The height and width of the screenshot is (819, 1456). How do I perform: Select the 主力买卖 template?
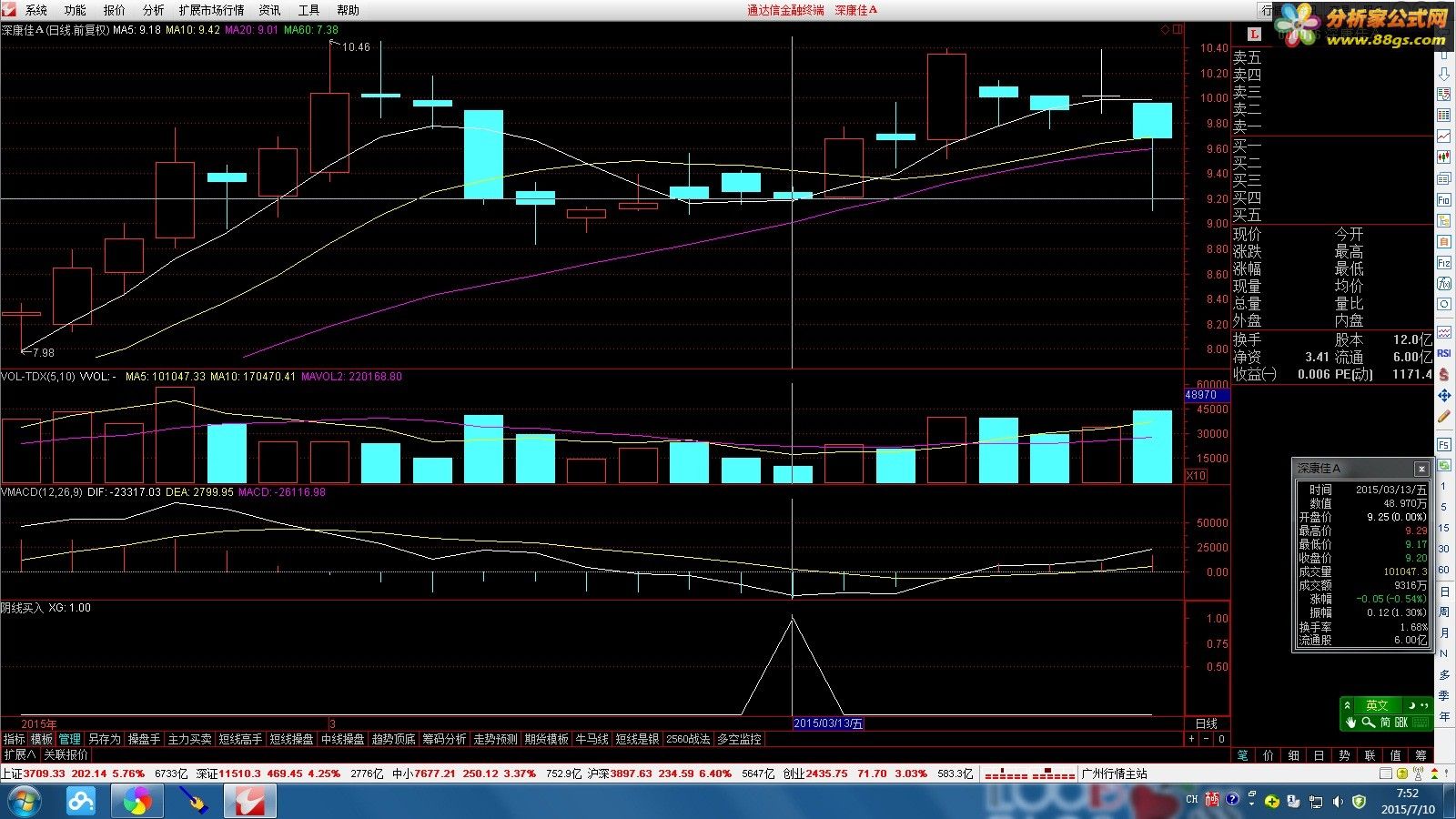189,740
